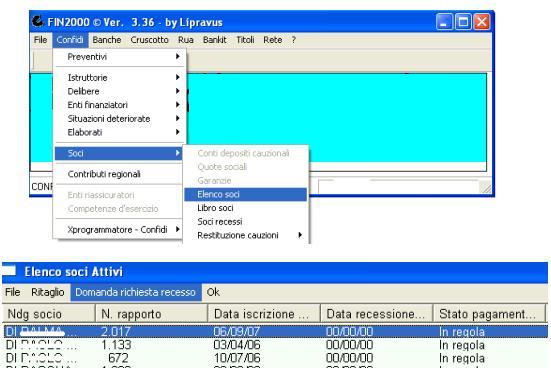Viewport: 551px width, 371px height.
Task: Open the Cruscotto menu
Action: tap(149, 40)
